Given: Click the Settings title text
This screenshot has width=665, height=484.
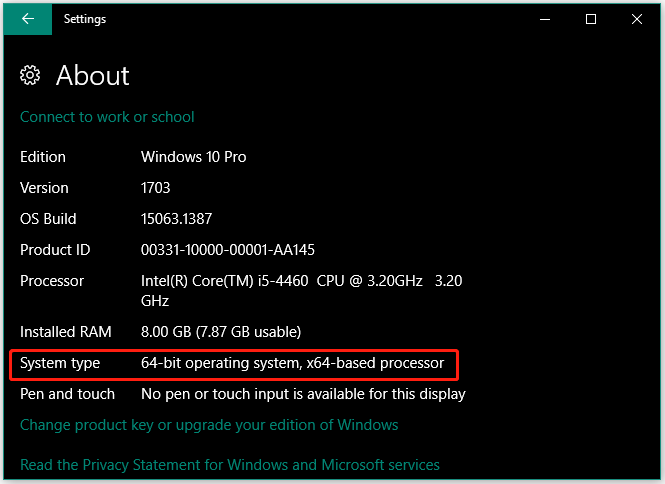Looking at the screenshot, I should point(85,19).
